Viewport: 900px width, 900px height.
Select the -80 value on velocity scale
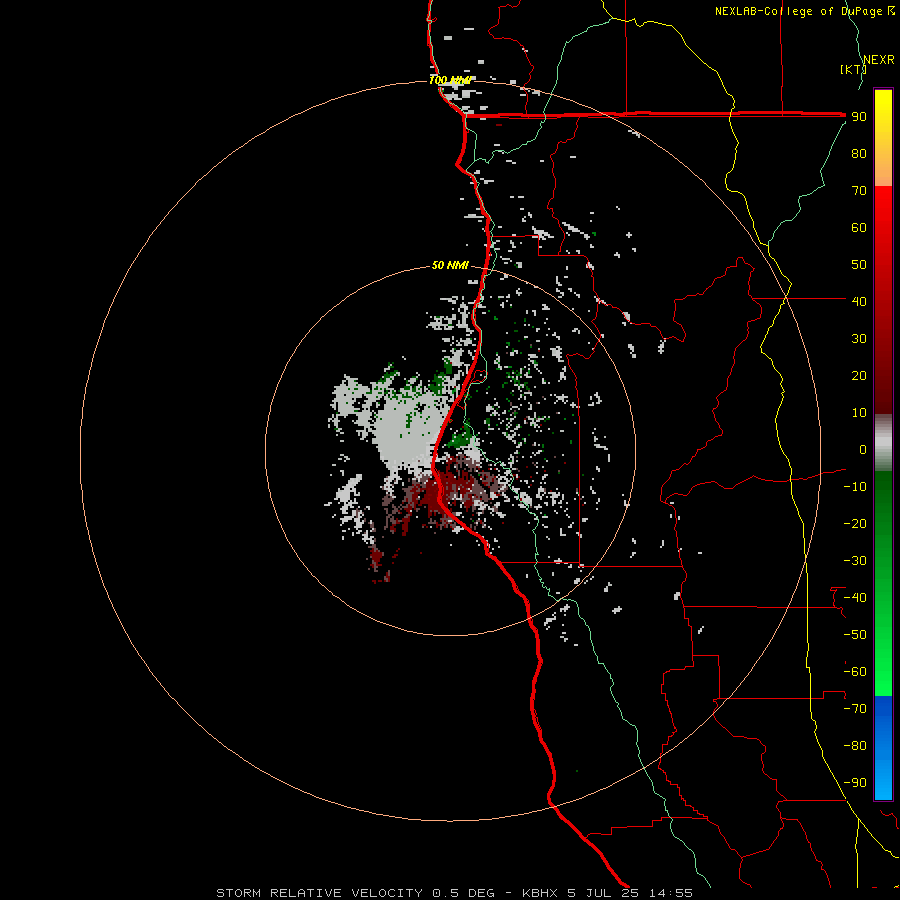point(855,746)
